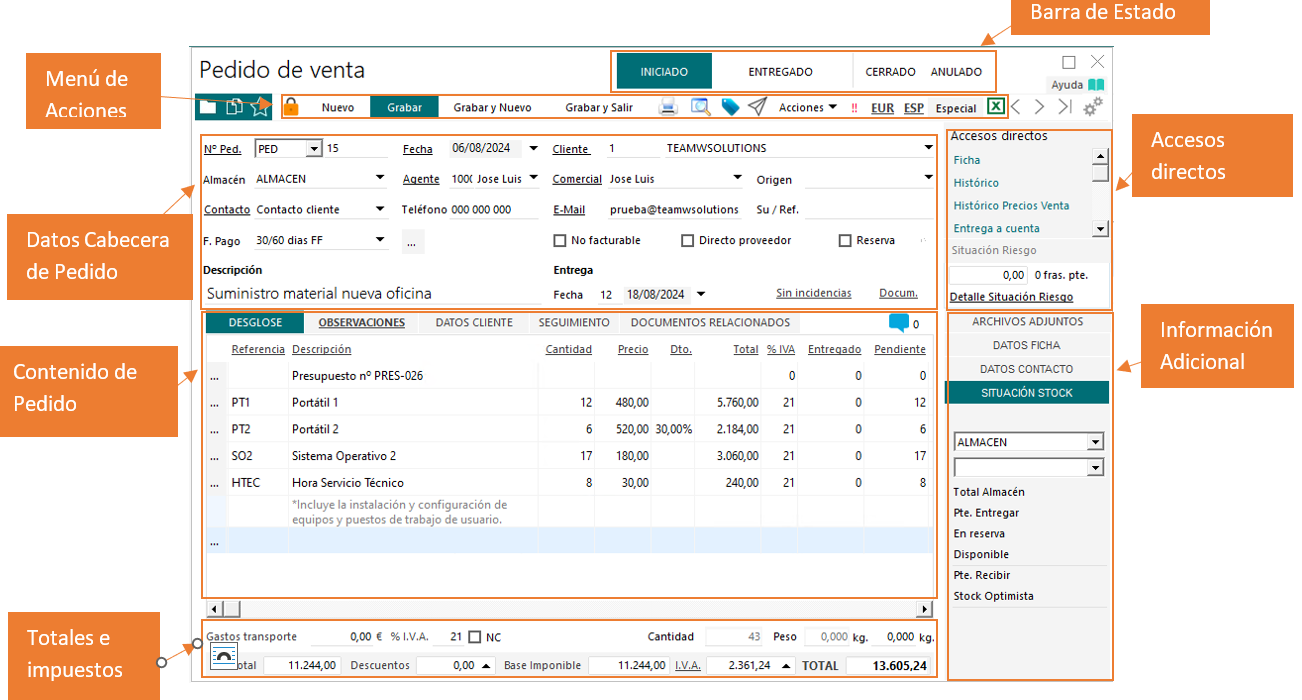Click the folder icon in the actions menu
This screenshot has width=1302, height=700.
tap(208, 107)
